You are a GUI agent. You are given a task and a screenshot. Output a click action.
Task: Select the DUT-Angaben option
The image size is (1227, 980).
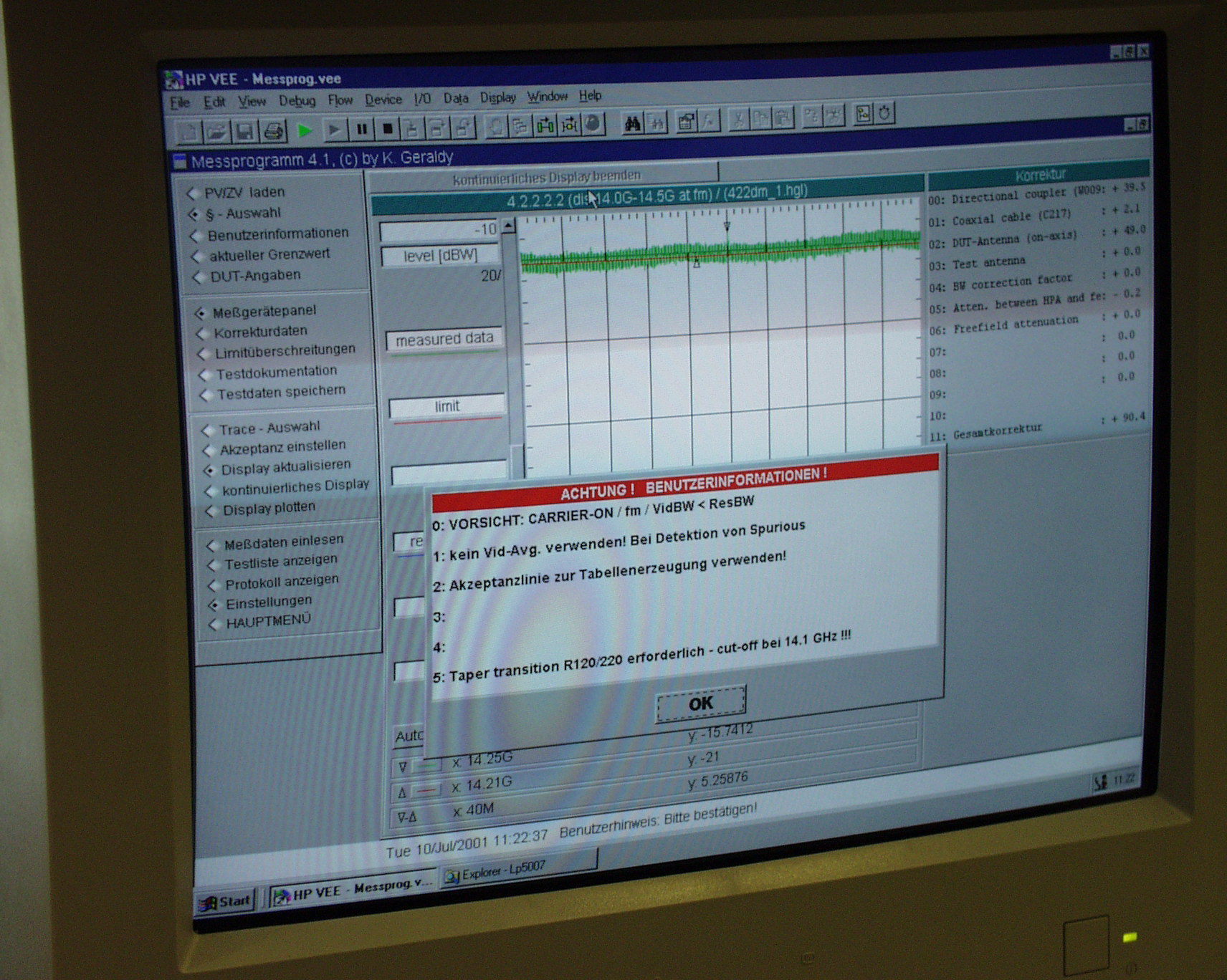(247, 277)
